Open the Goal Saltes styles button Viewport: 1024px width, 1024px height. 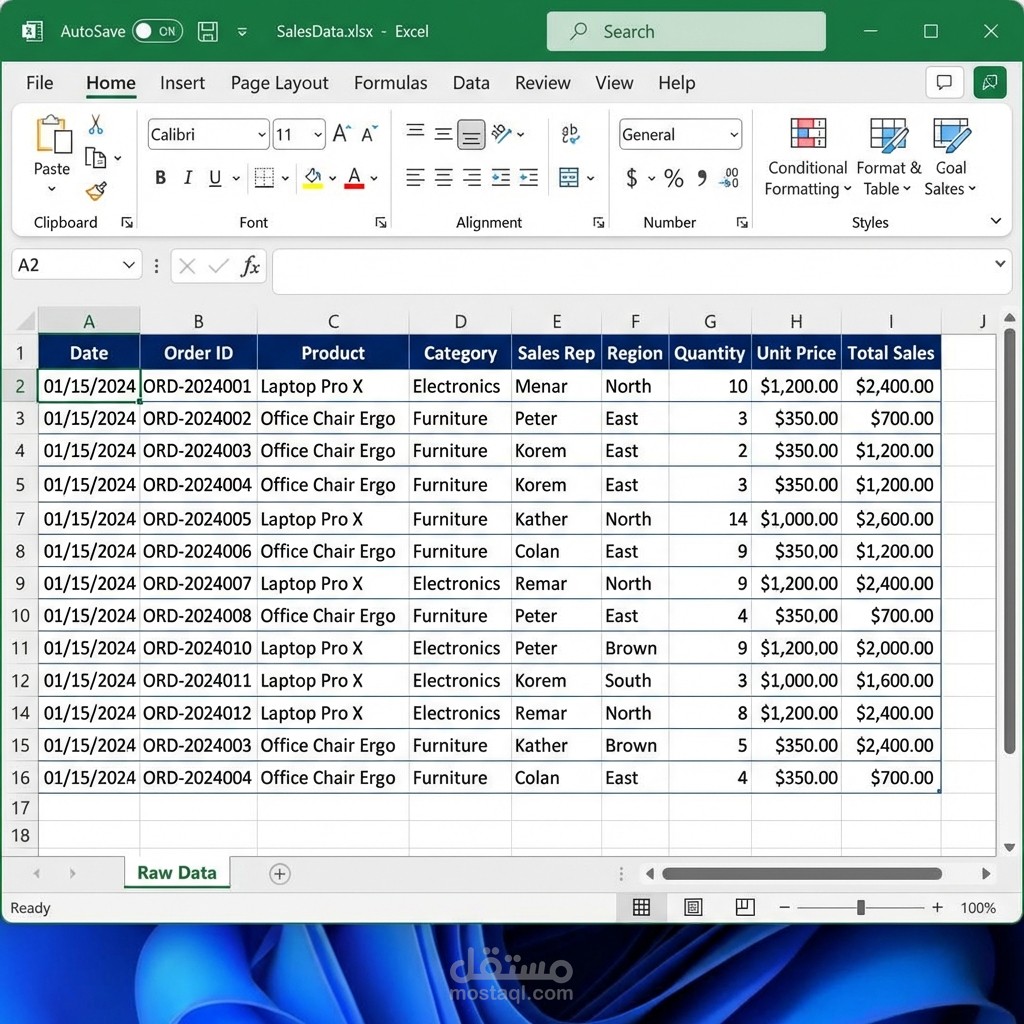click(950, 157)
